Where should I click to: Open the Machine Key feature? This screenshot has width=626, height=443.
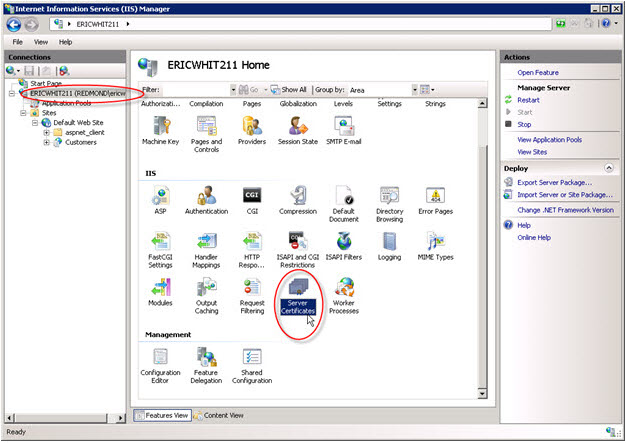coord(160,131)
